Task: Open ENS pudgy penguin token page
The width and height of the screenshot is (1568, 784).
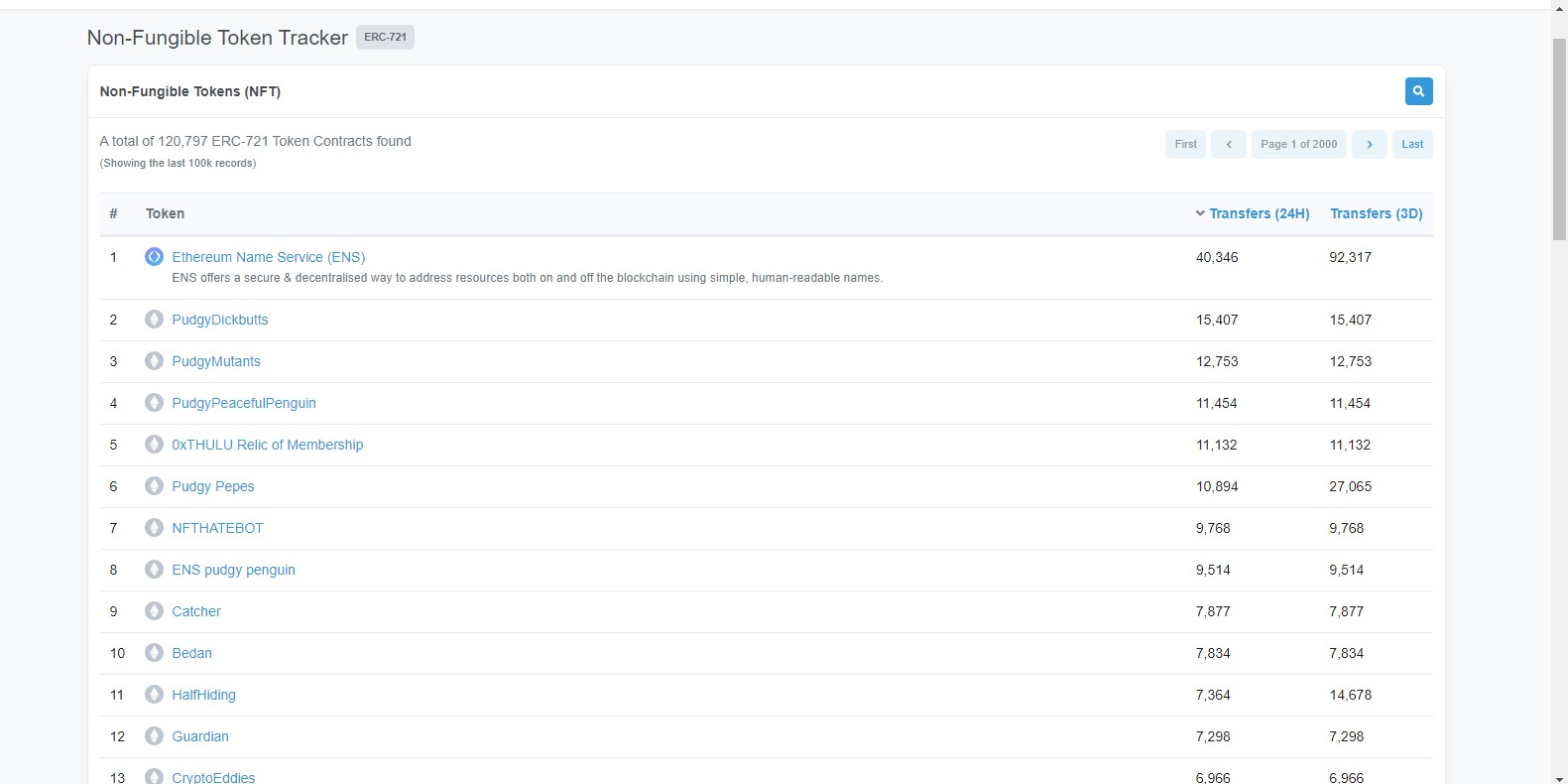Action: (x=234, y=570)
